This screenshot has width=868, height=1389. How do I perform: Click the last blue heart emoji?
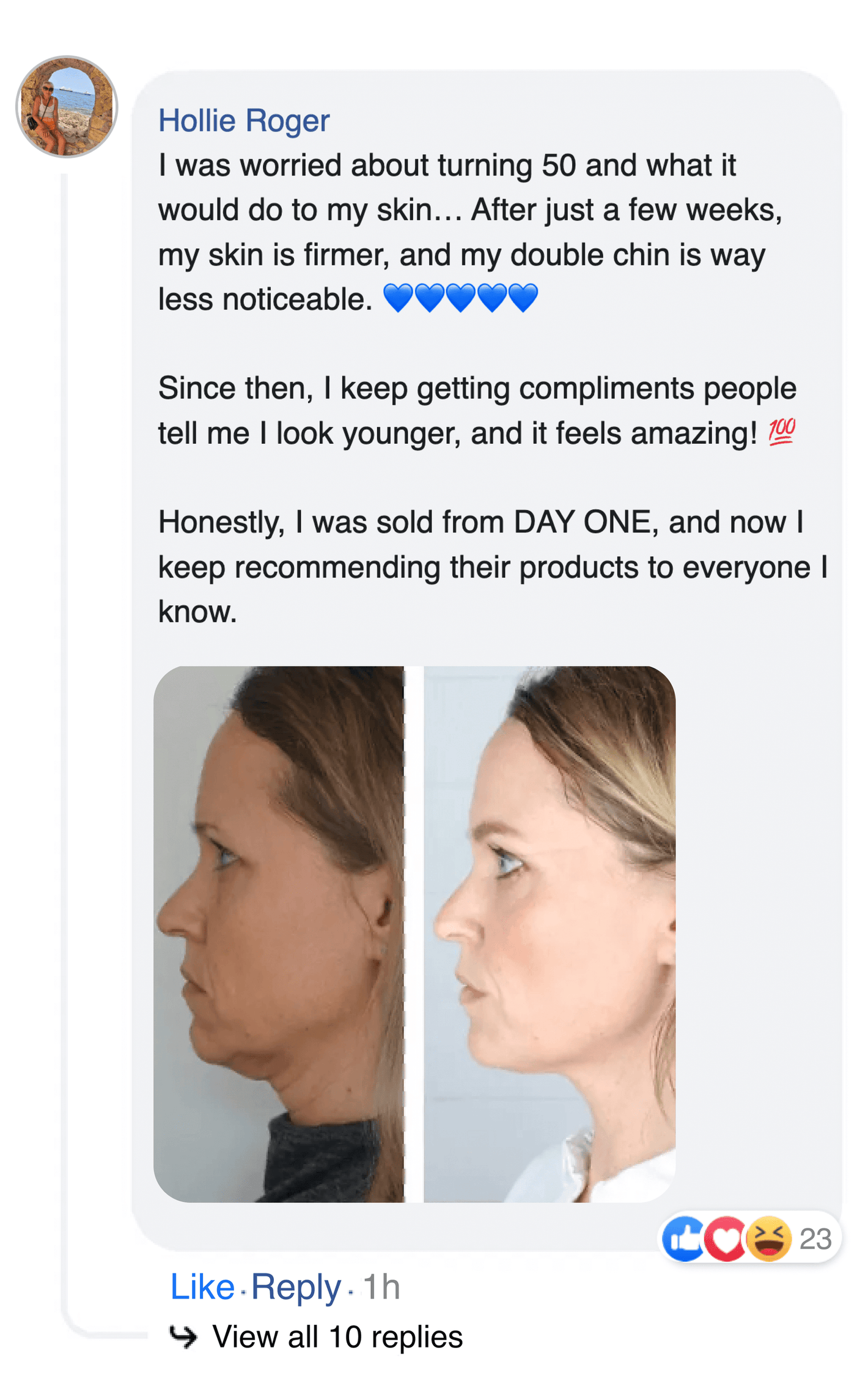click(x=523, y=298)
